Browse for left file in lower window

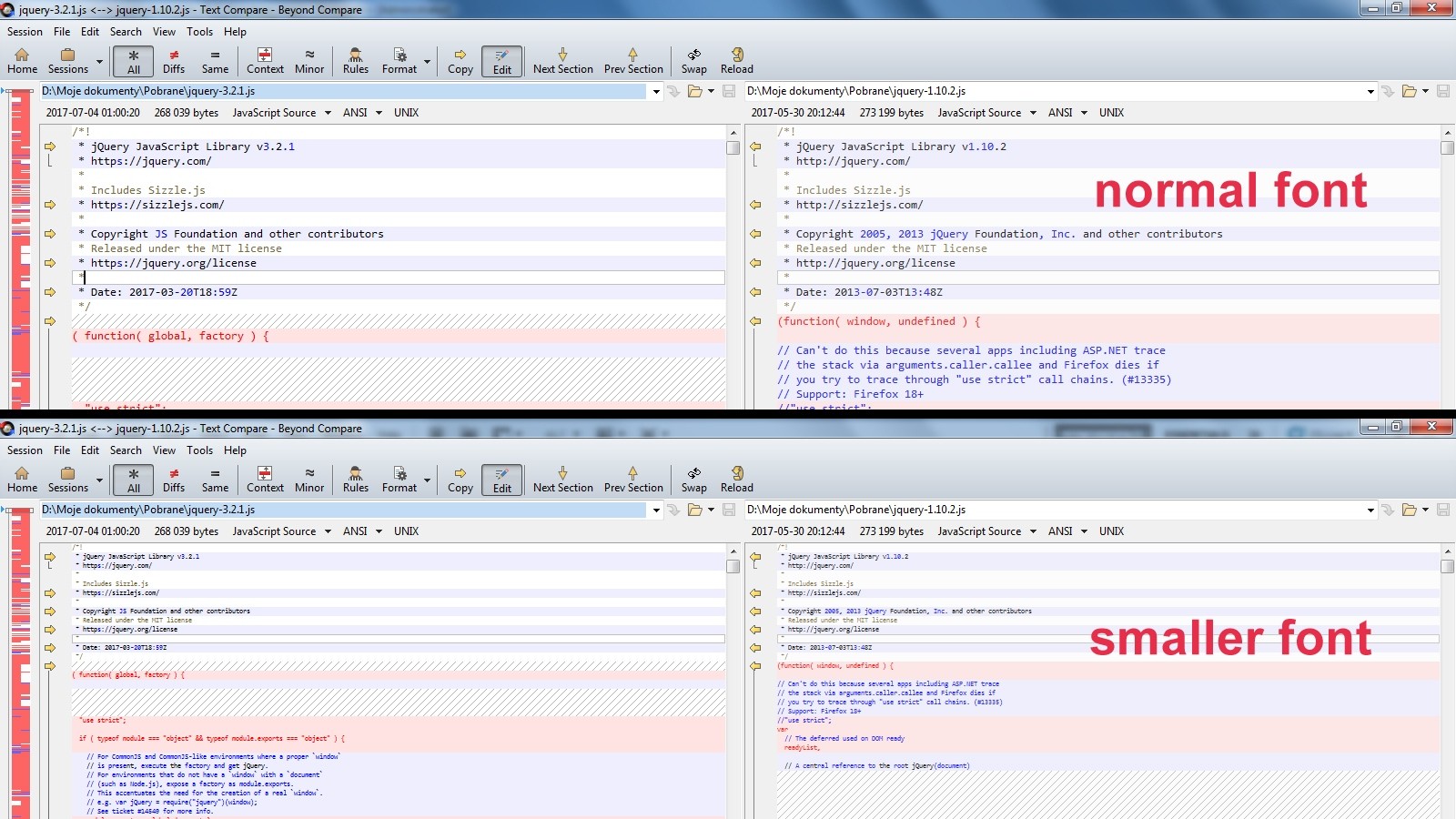coord(695,510)
